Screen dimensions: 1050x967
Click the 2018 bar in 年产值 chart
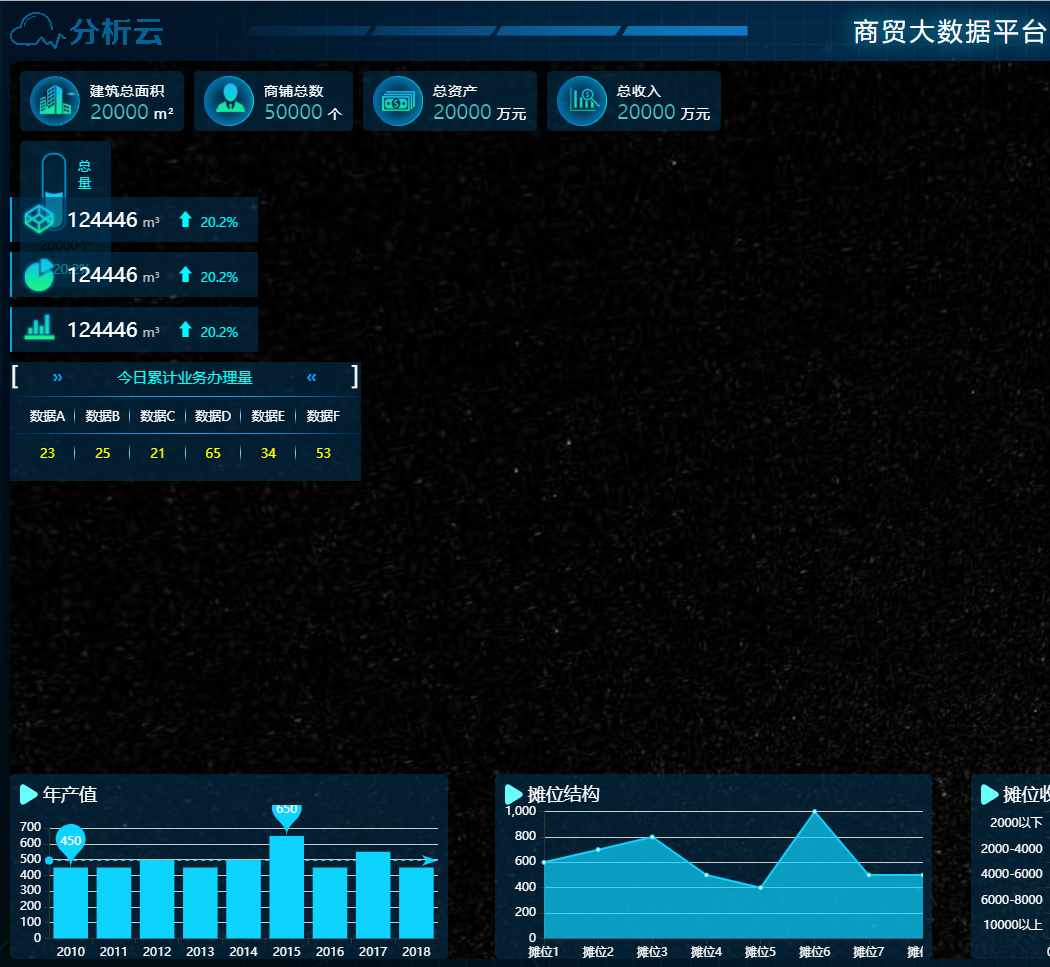(416, 903)
